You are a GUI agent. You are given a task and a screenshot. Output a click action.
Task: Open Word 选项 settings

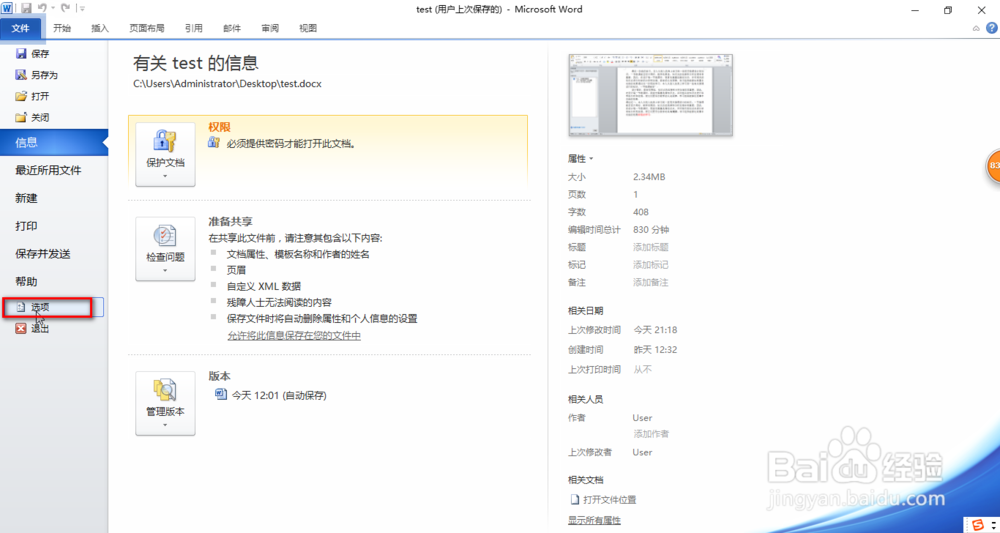coord(52,307)
